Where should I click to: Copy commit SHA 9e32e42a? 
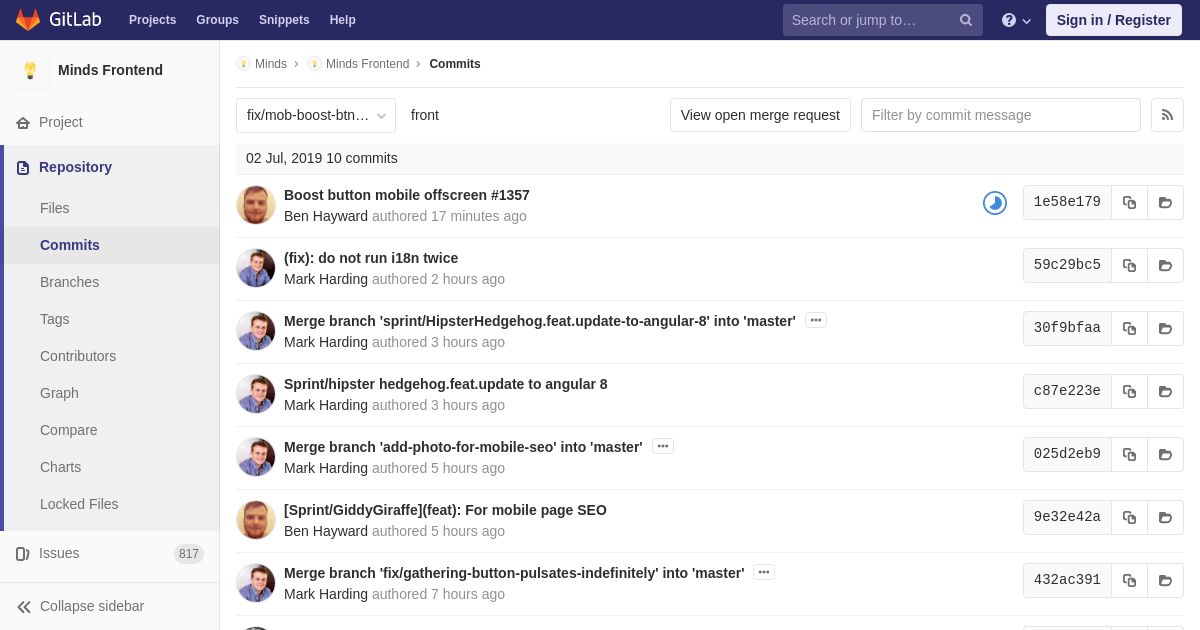1129,517
